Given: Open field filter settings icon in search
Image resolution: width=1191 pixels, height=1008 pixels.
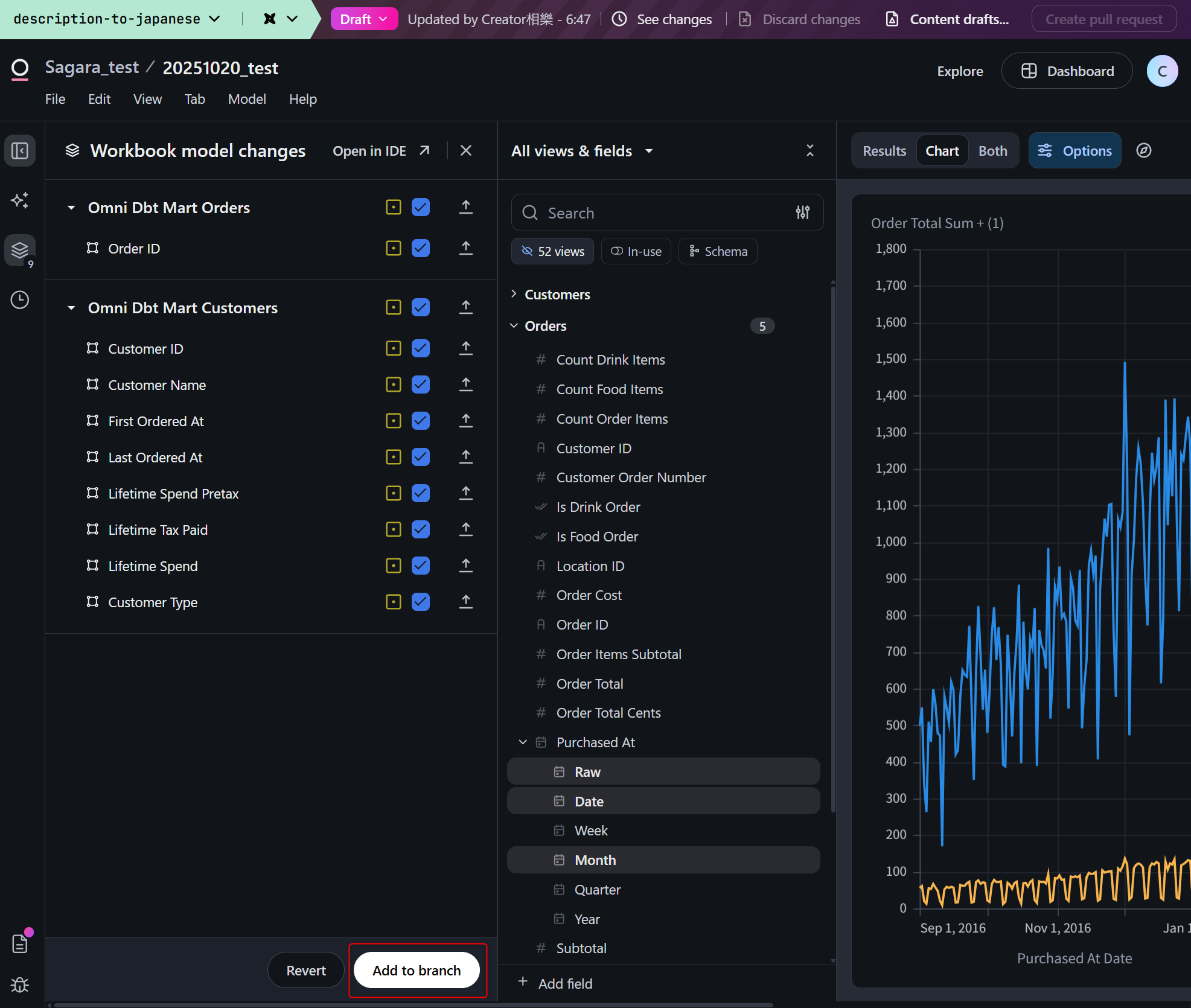Looking at the screenshot, I should coord(802,212).
